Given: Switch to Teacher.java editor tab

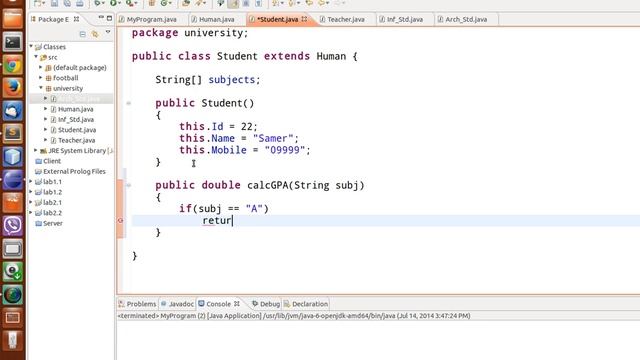Looking at the screenshot, I should point(346,19).
